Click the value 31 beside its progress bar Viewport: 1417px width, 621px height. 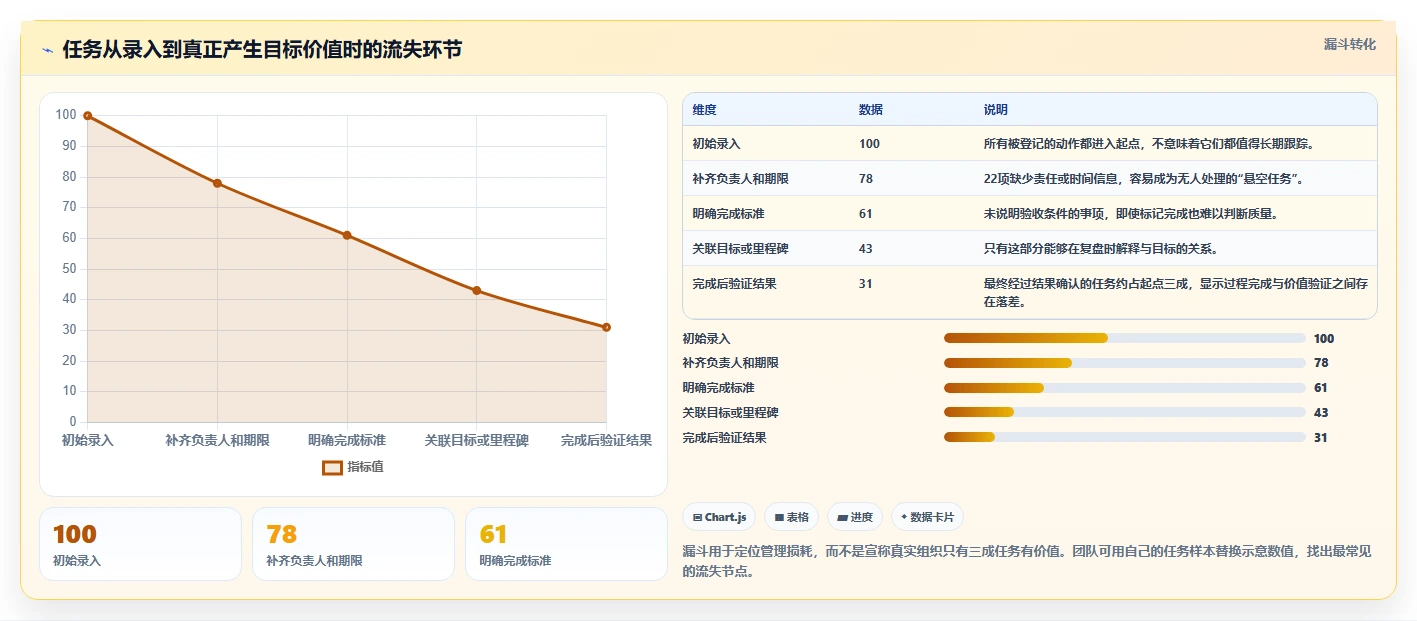1321,437
